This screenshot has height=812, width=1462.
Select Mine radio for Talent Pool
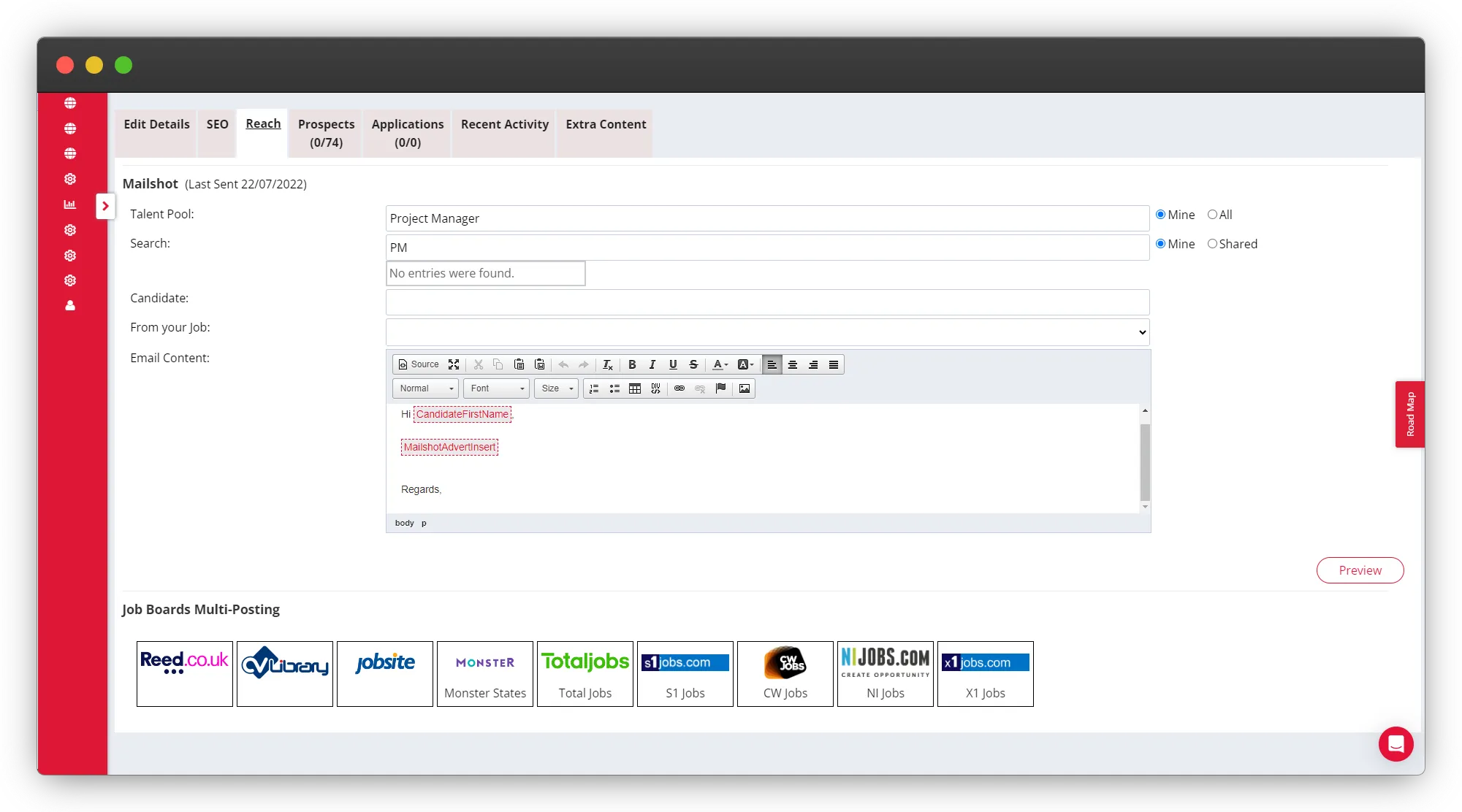click(x=1160, y=215)
